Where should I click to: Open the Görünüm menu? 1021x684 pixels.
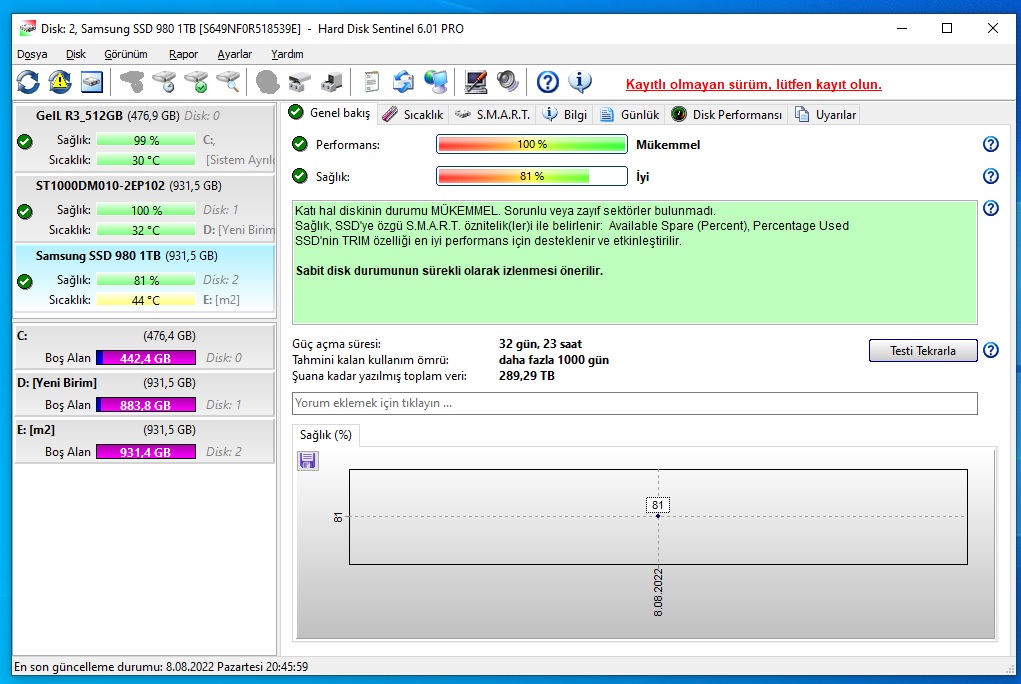126,54
